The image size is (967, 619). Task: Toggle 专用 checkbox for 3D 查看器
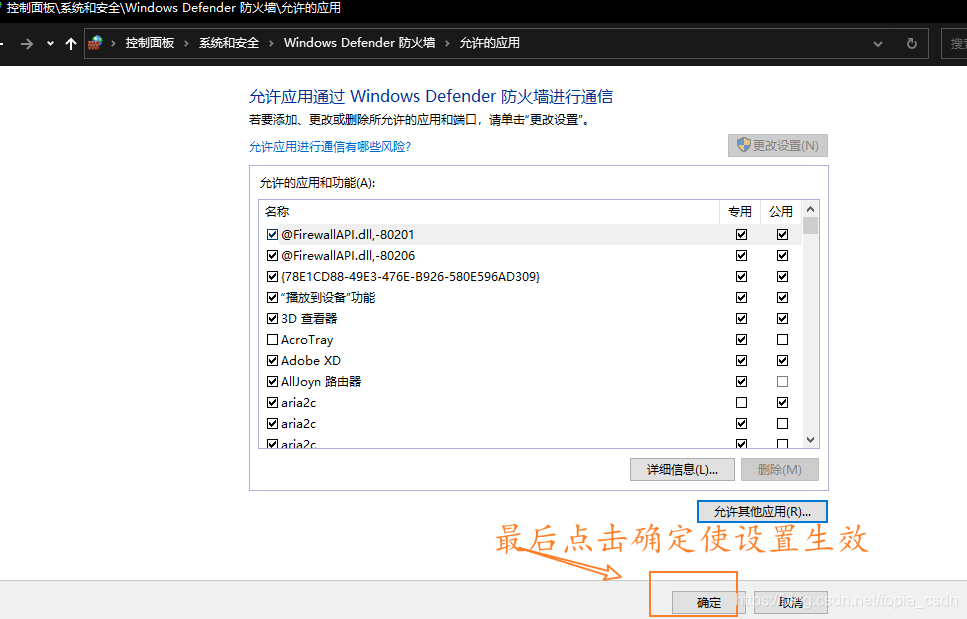[741, 318]
